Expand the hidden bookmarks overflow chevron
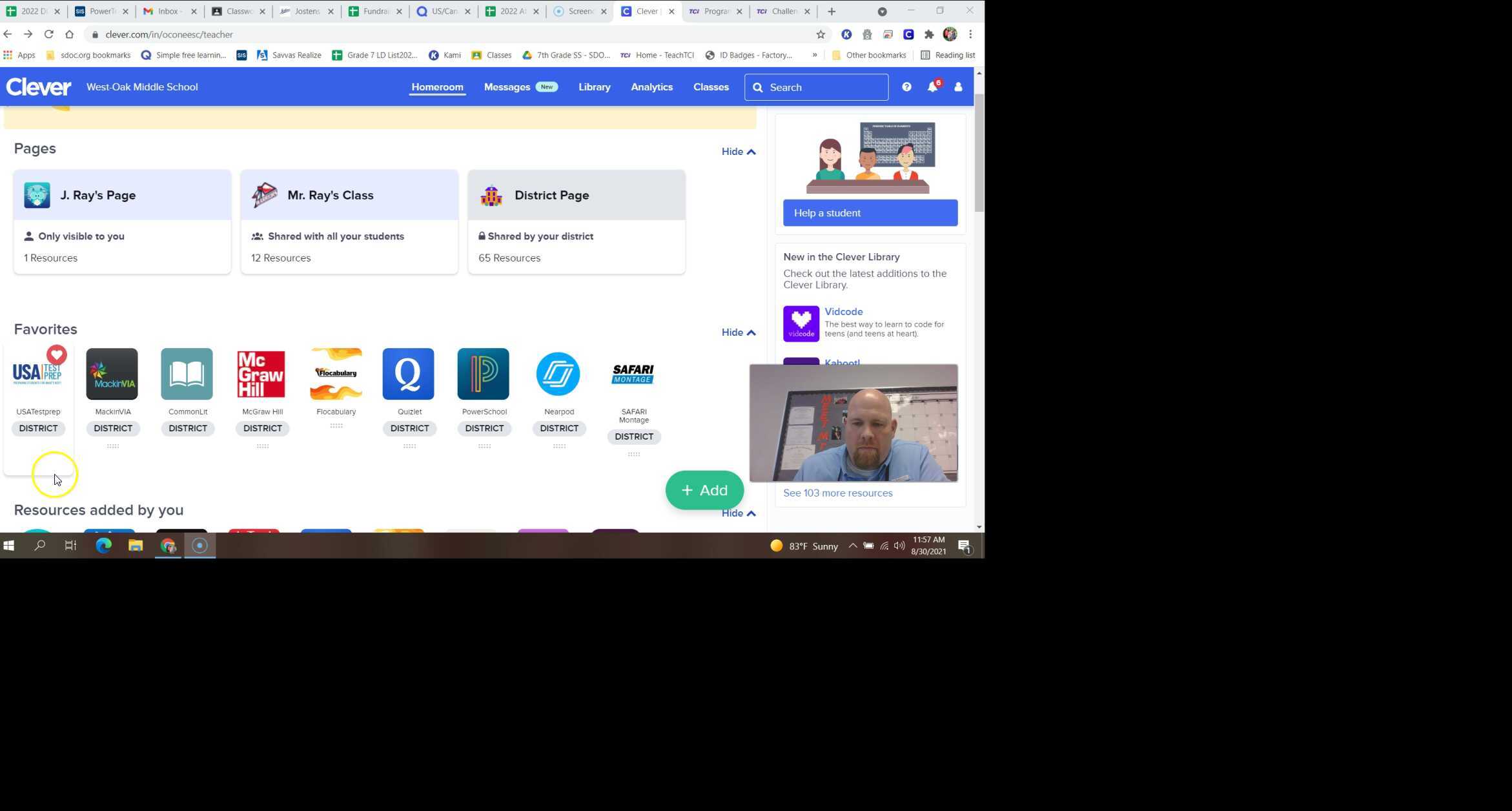The image size is (1512, 811). pos(815,55)
